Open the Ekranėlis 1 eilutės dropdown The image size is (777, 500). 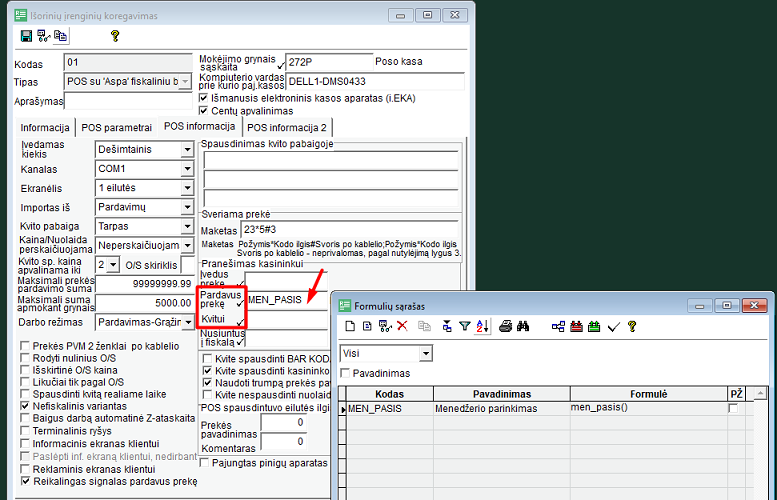click(x=187, y=188)
